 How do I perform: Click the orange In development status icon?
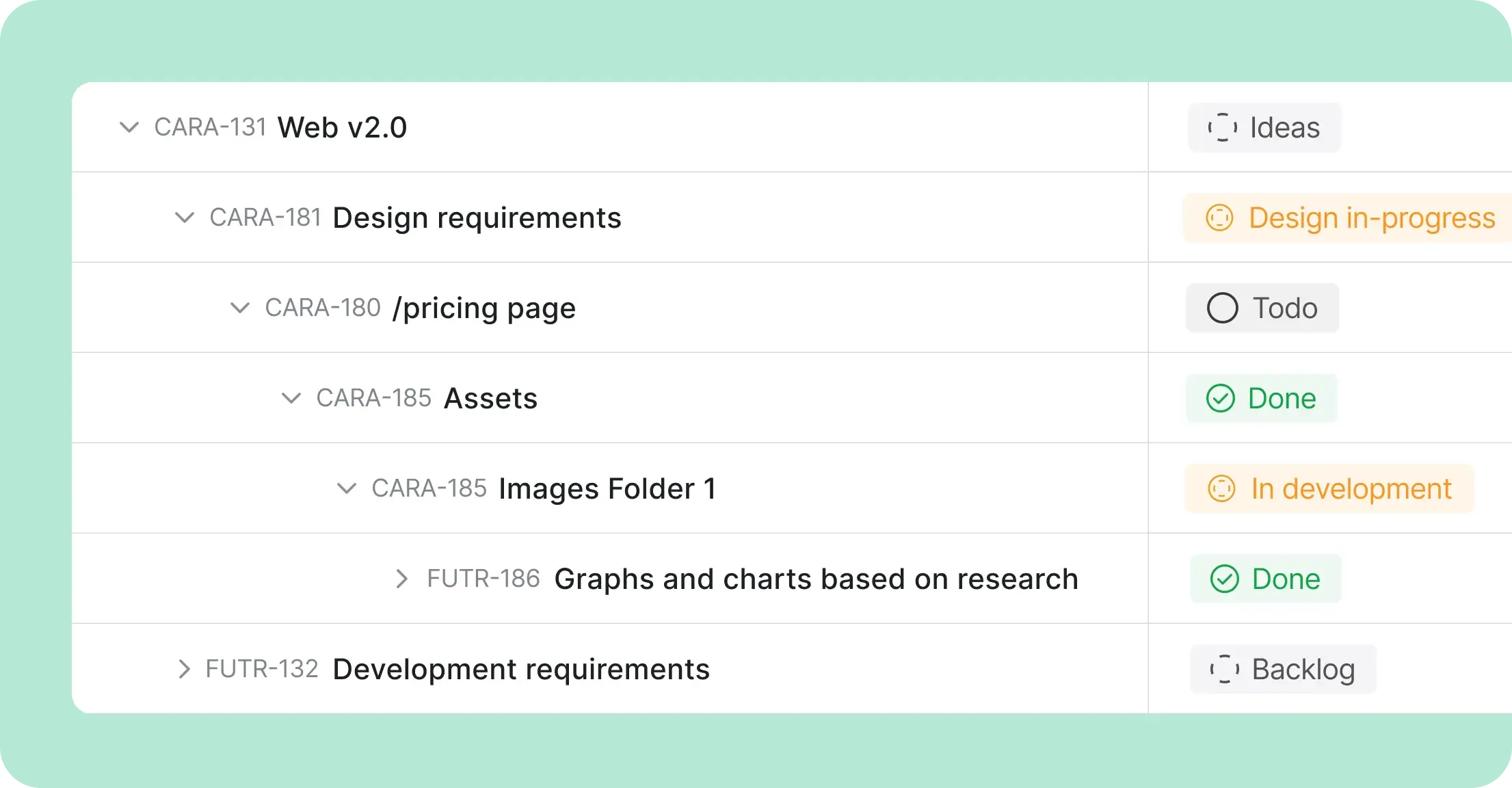point(1221,488)
